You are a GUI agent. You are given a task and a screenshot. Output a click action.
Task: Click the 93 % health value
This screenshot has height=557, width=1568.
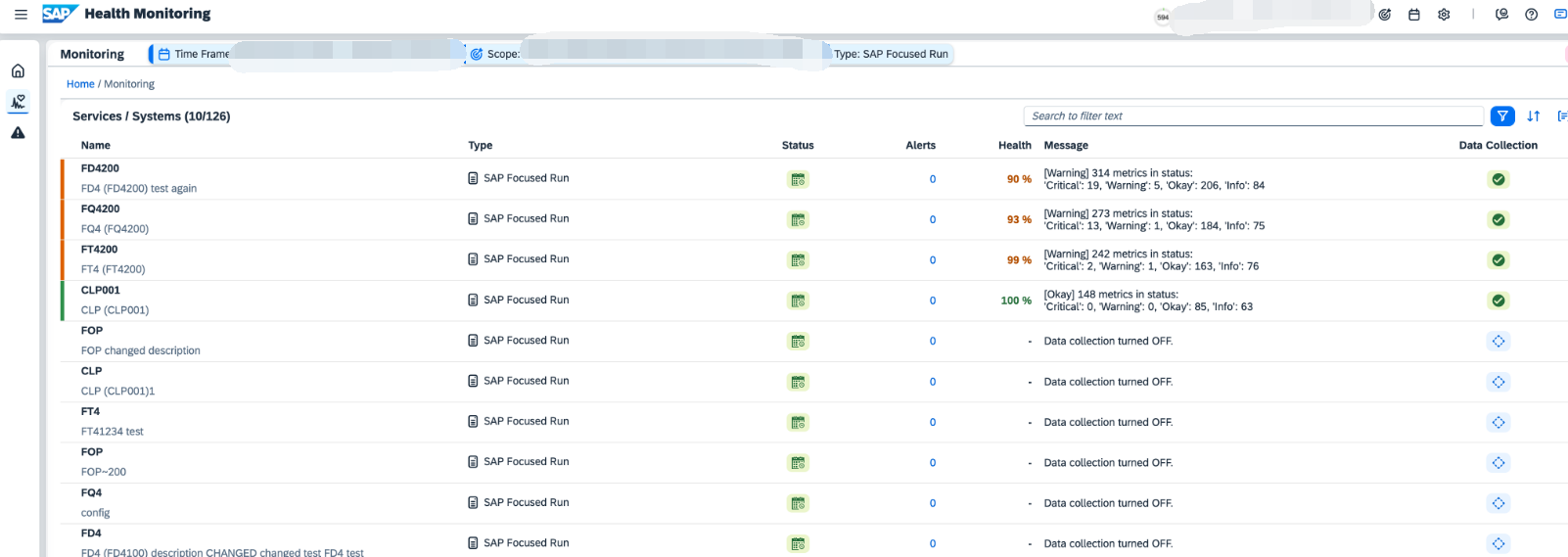tap(1019, 219)
